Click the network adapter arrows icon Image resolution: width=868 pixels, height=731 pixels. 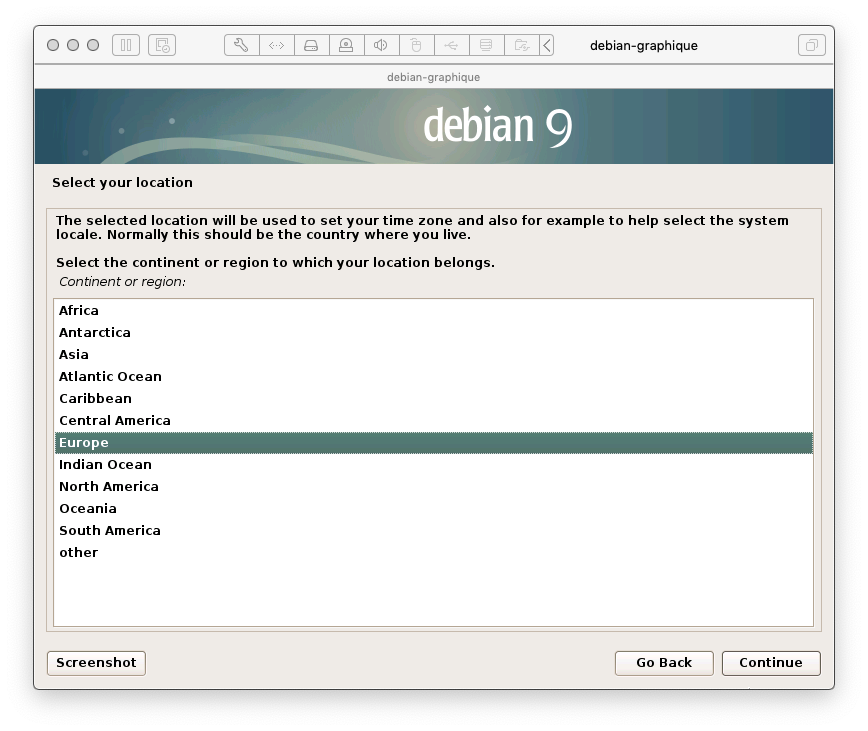point(277,45)
